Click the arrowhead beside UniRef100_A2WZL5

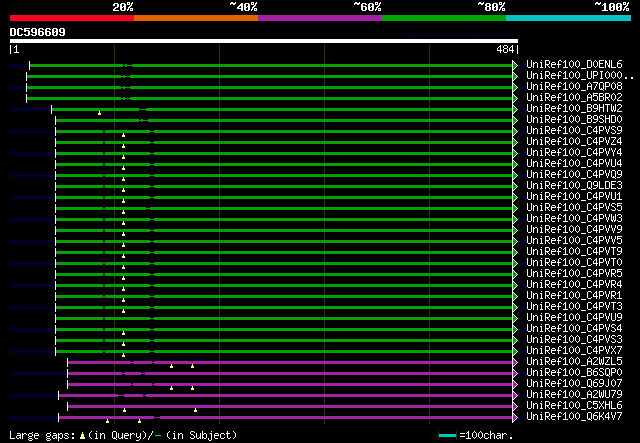(x=516, y=362)
